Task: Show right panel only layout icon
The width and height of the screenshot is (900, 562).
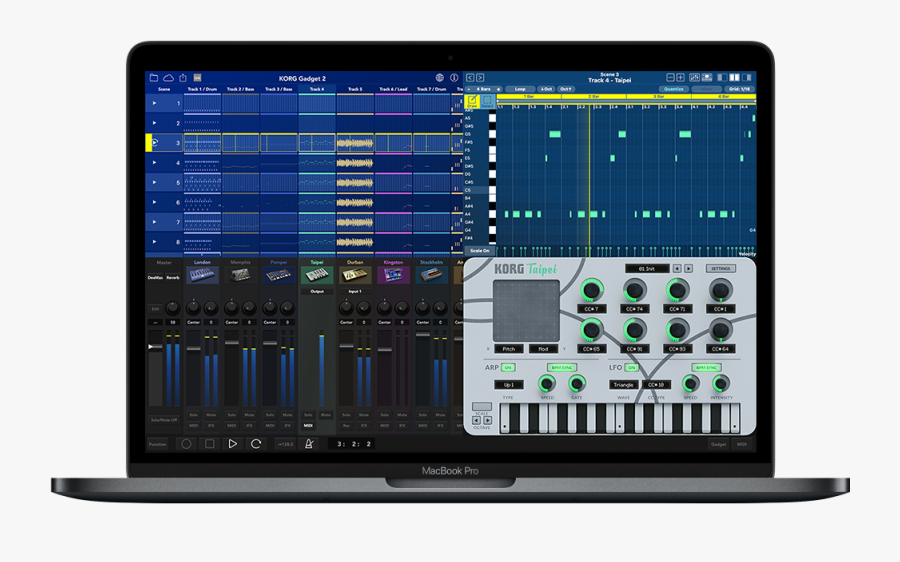Action: coord(747,77)
